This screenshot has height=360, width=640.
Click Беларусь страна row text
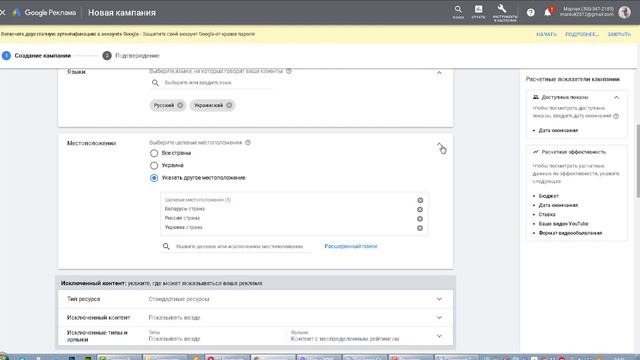coord(184,209)
